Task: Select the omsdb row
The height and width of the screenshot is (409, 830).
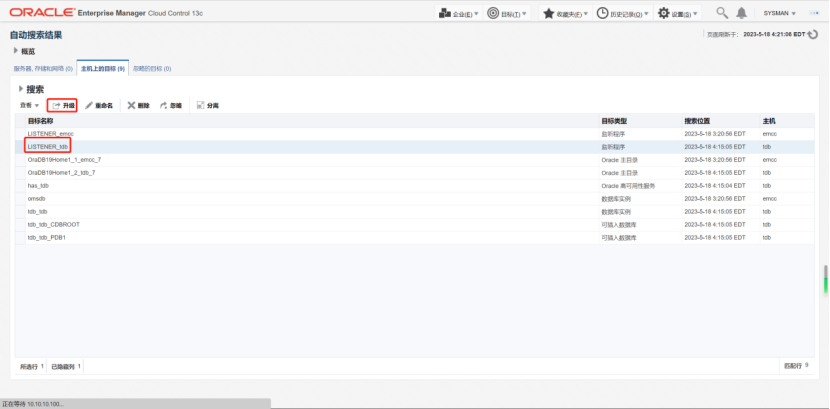Action: [x=414, y=199]
